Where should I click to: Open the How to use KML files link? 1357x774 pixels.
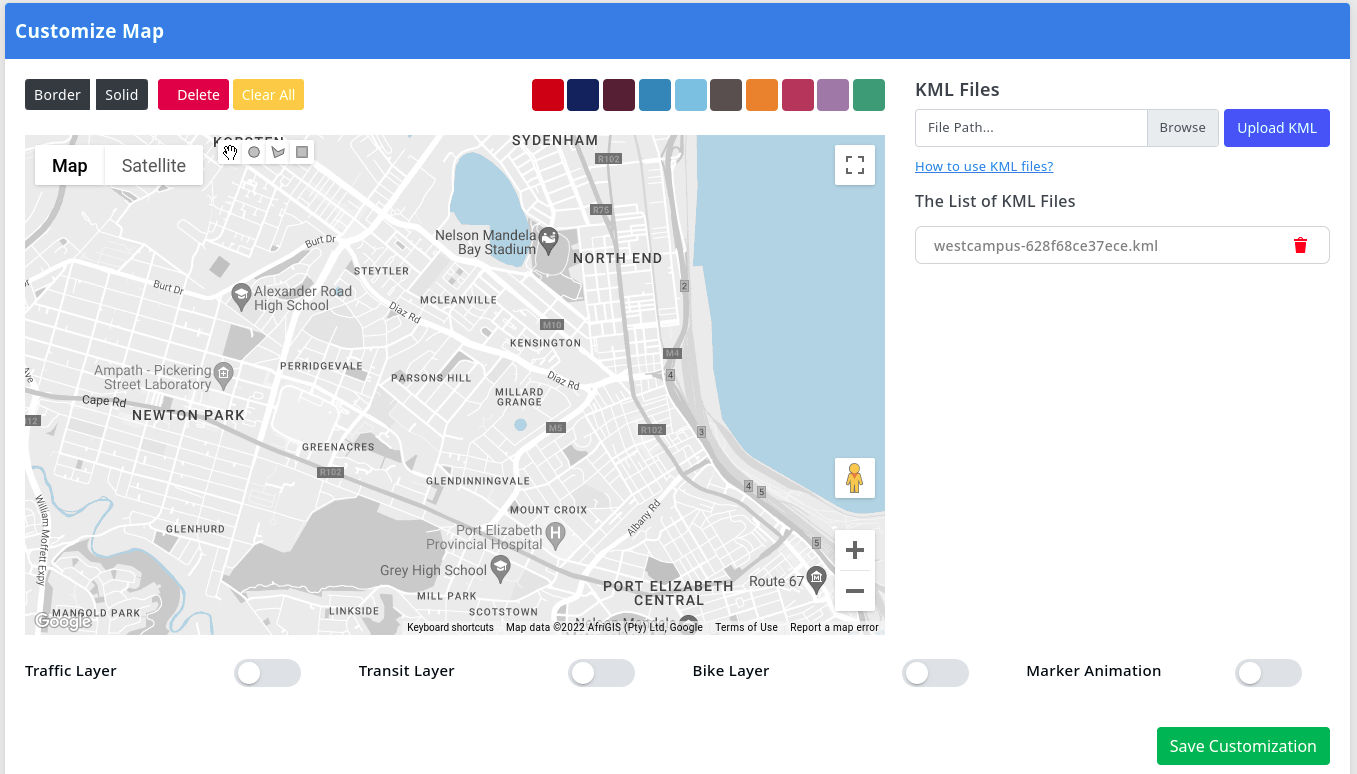(x=984, y=166)
